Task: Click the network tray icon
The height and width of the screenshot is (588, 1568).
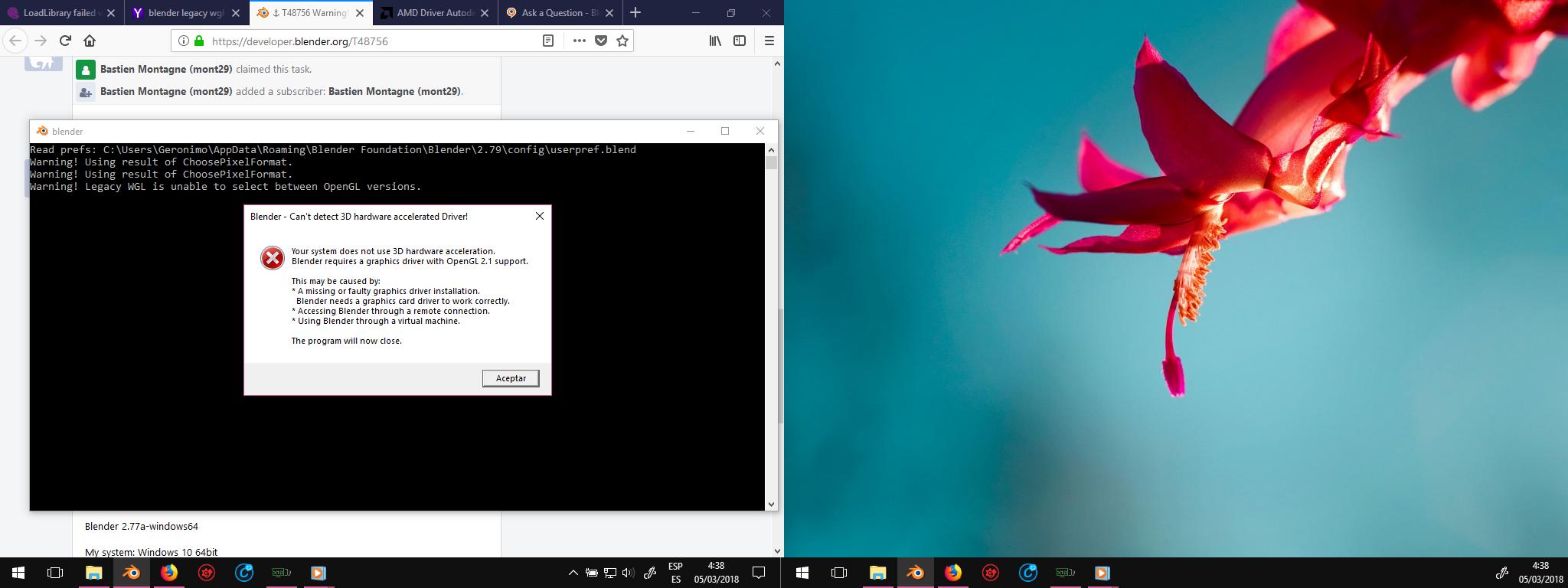Action: pos(610,573)
